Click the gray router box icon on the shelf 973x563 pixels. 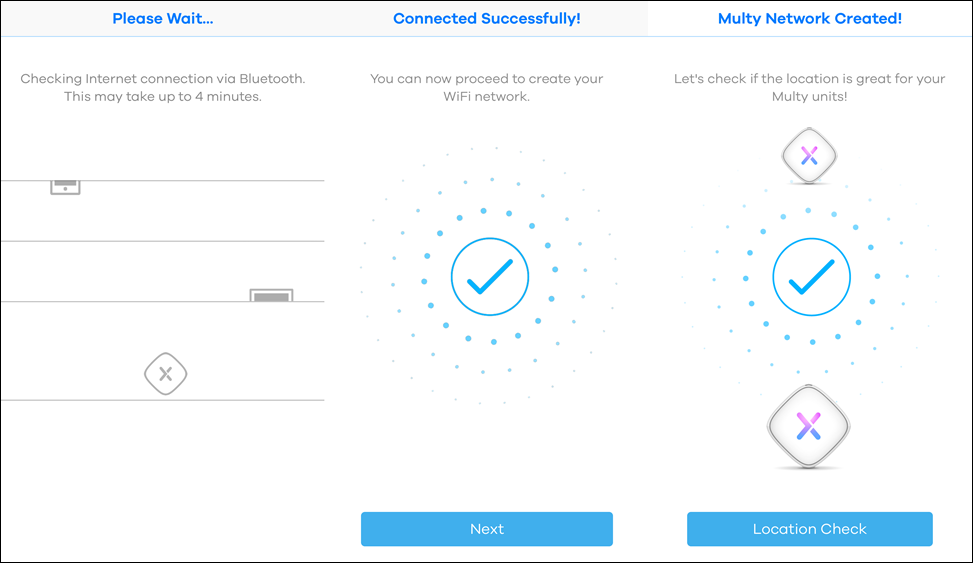pos(271,295)
